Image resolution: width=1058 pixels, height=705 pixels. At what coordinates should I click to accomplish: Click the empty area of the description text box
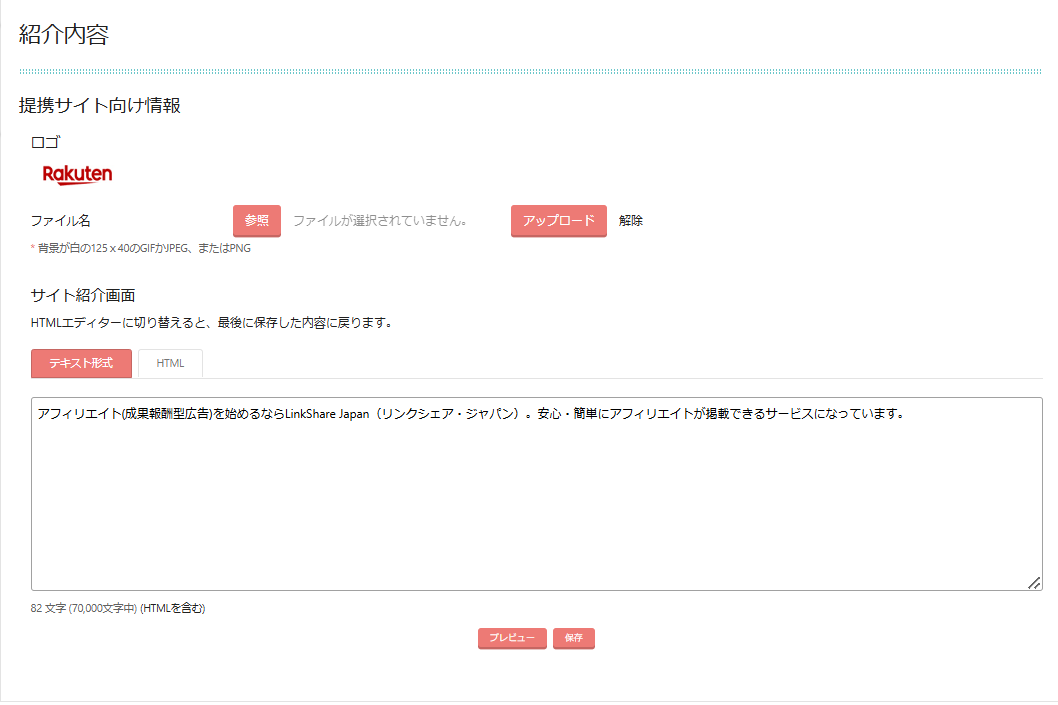coord(536,510)
